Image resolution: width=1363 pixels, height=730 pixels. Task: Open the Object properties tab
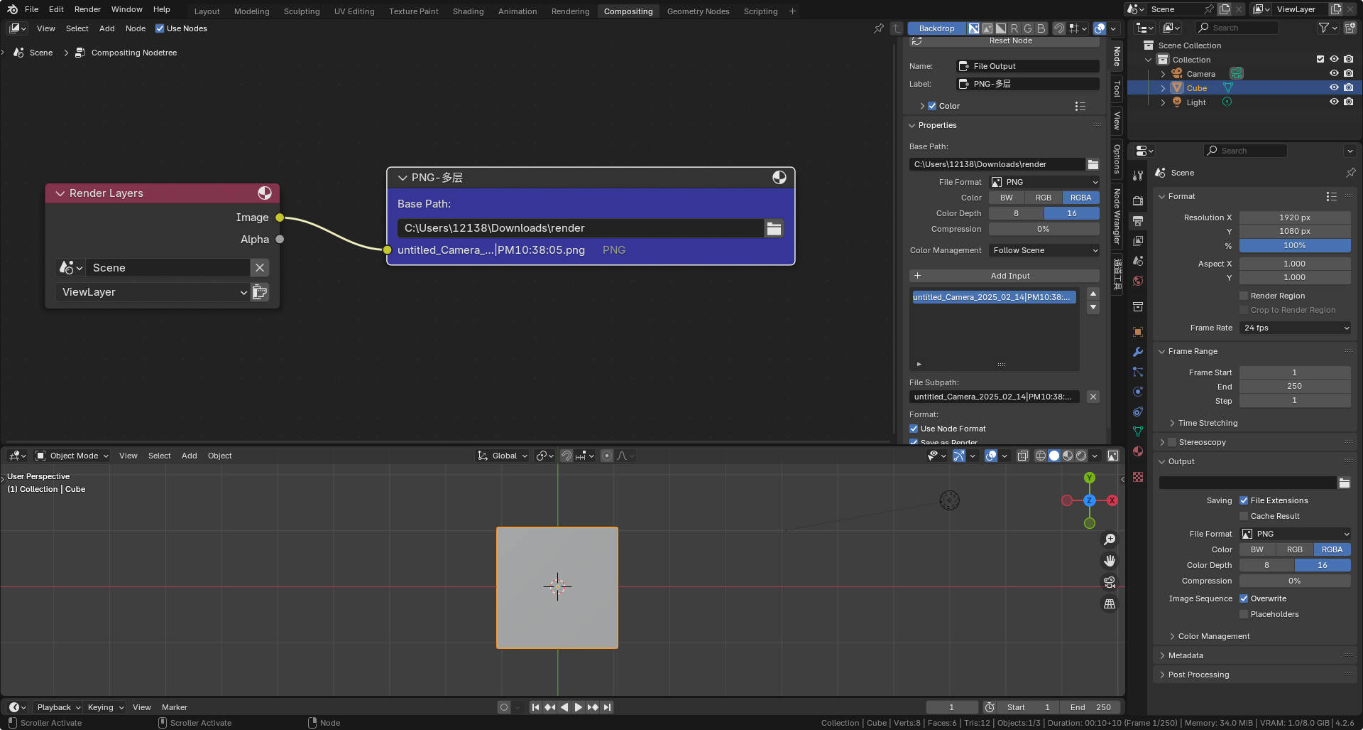point(1138,332)
